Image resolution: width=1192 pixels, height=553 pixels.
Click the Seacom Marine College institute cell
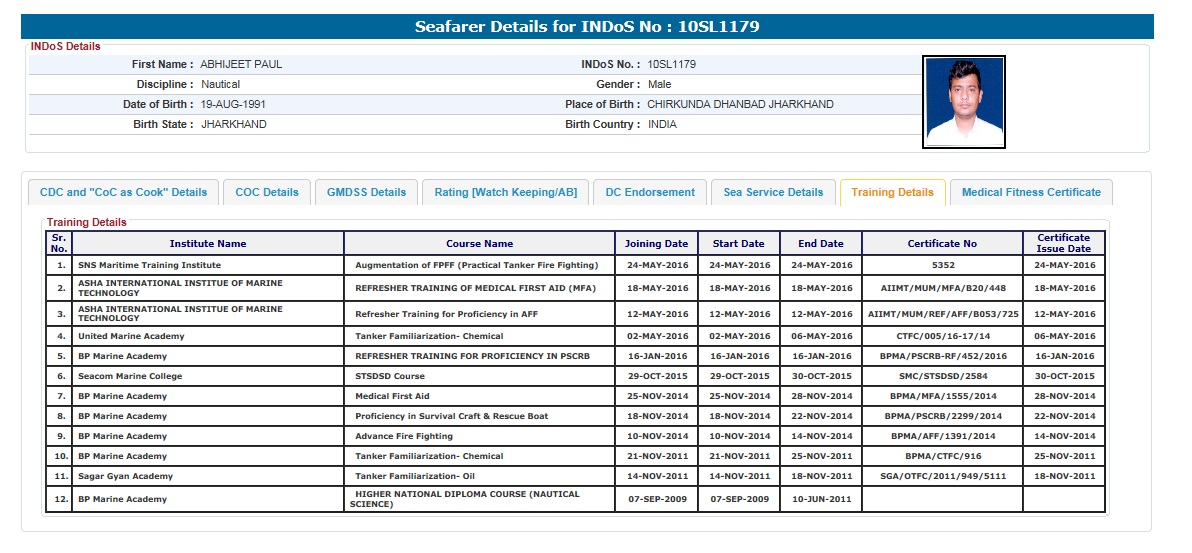pos(130,376)
